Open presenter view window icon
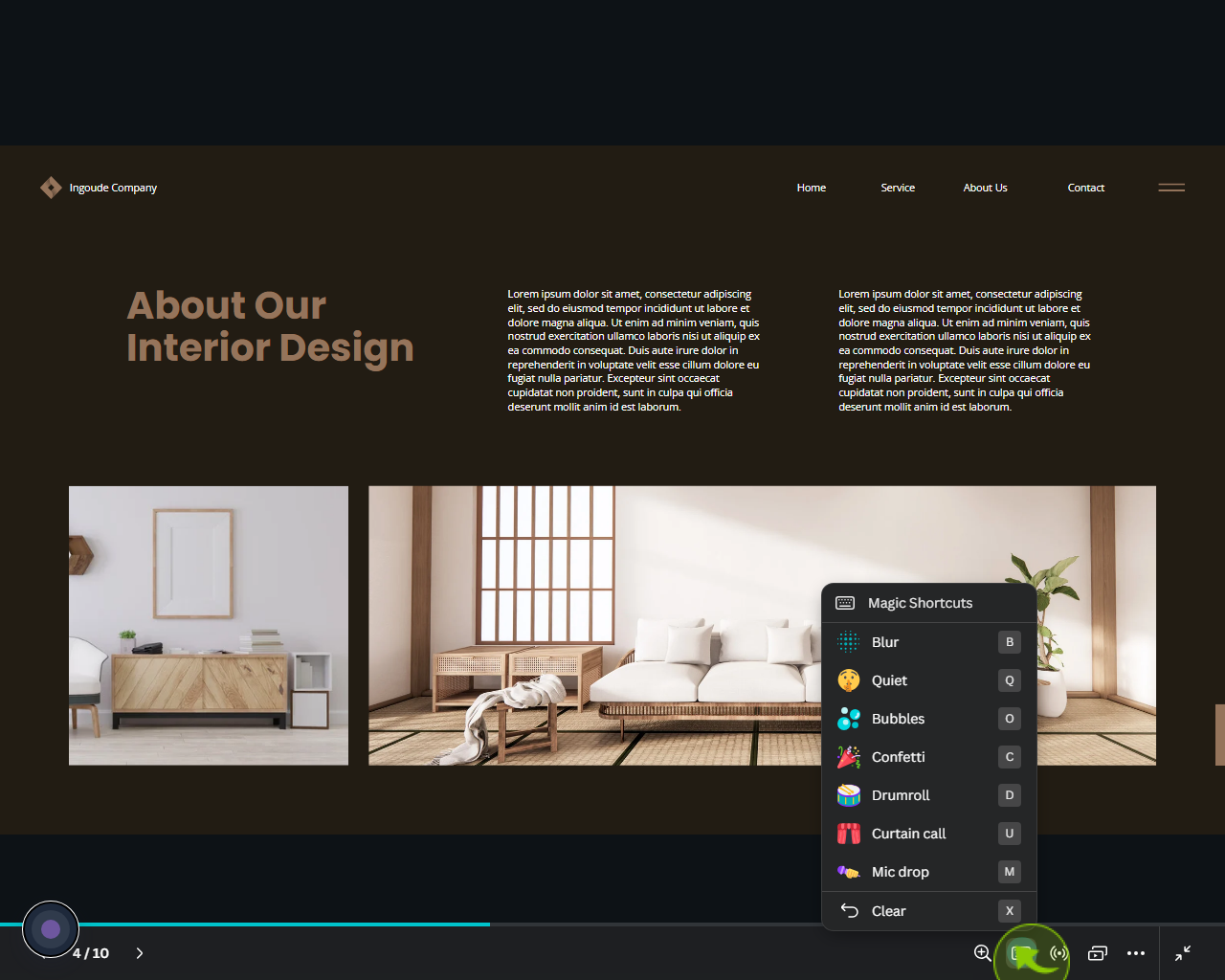 (x=1098, y=953)
